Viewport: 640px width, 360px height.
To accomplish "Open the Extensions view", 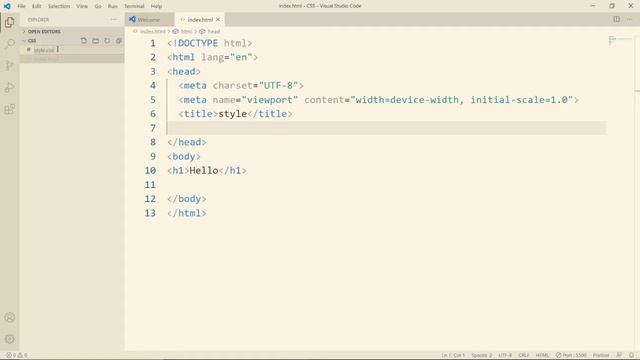I will [x=9, y=109].
